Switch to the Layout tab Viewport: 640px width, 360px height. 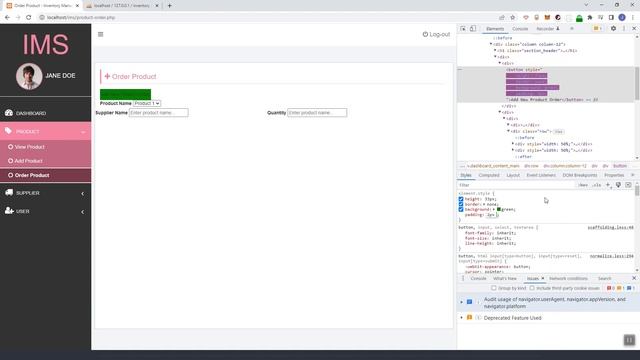pyautogui.click(x=513, y=175)
